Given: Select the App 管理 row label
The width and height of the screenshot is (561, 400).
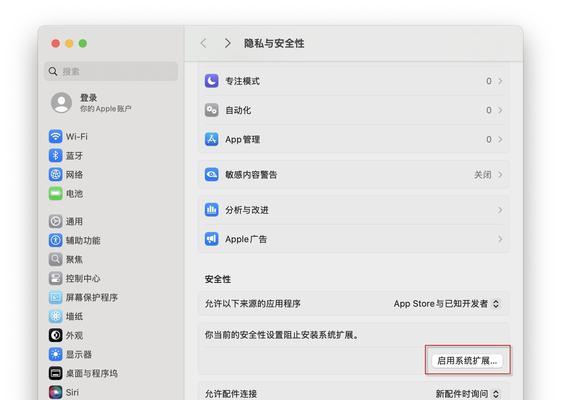Looking at the screenshot, I should pyautogui.click(x=242, y=139).
